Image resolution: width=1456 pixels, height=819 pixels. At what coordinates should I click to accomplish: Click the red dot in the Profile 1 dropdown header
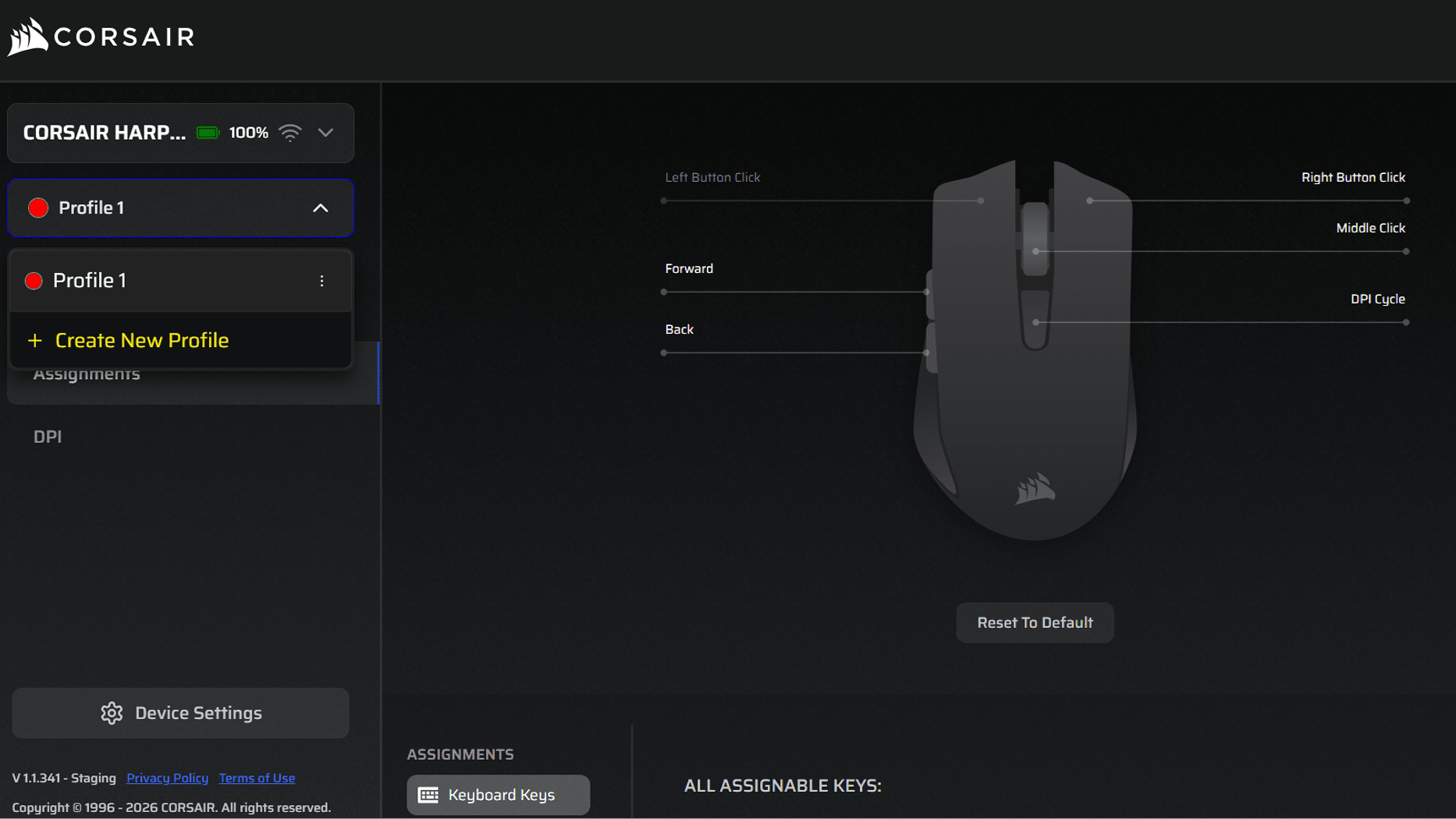[x=38, y=208]
